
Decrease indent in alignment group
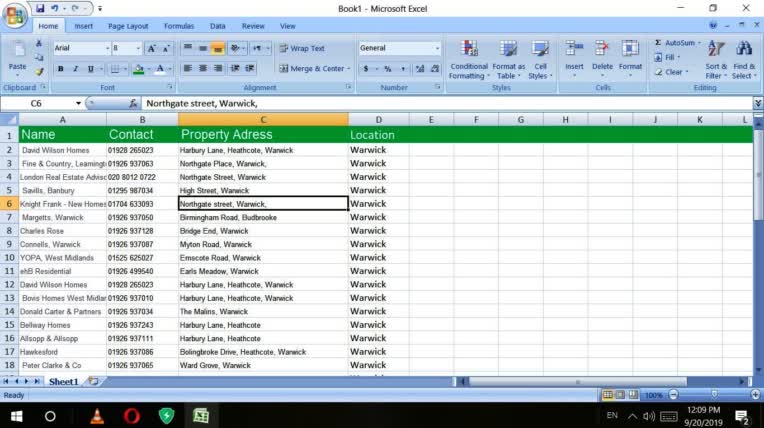click(235, 68)
